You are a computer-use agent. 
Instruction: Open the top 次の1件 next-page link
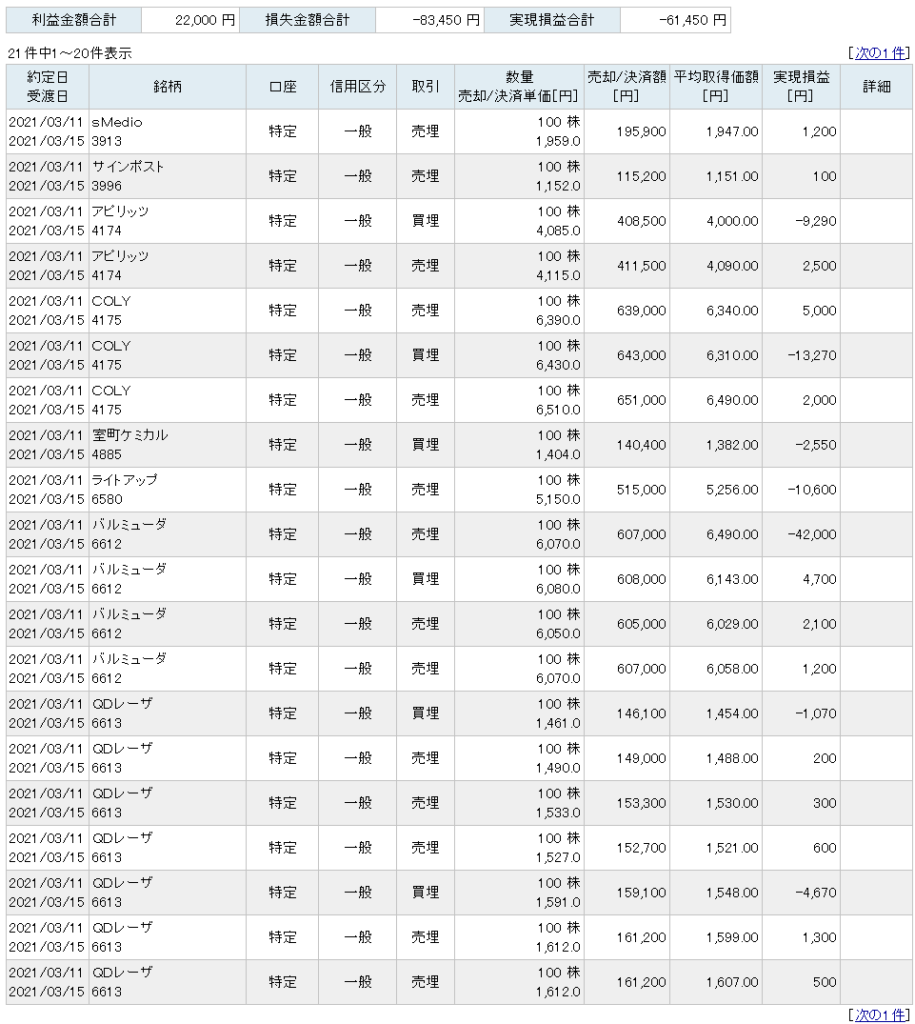[x=880, y=53]
